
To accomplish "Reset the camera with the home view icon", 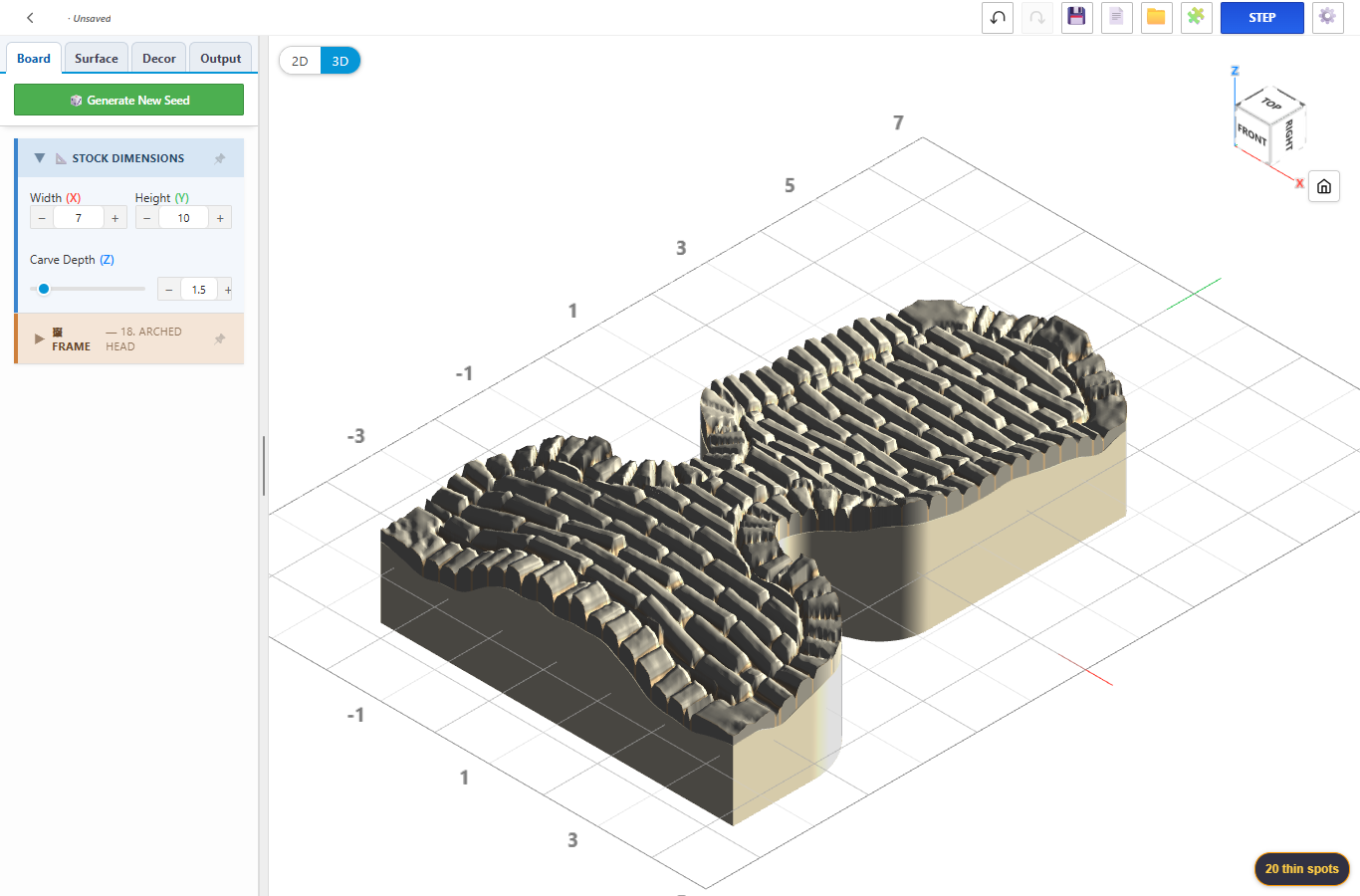I will [1324, 186].
